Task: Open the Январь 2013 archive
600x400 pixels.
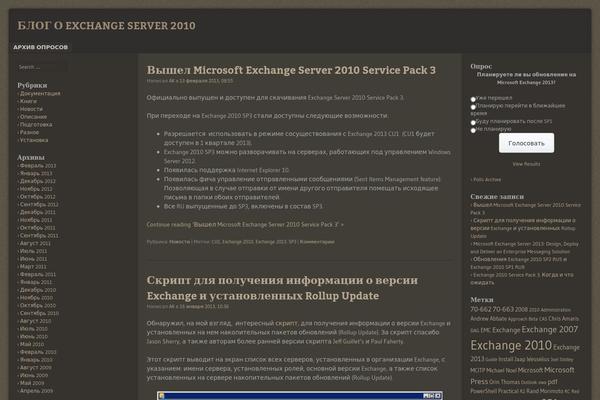Action: [x=36, y=173]
